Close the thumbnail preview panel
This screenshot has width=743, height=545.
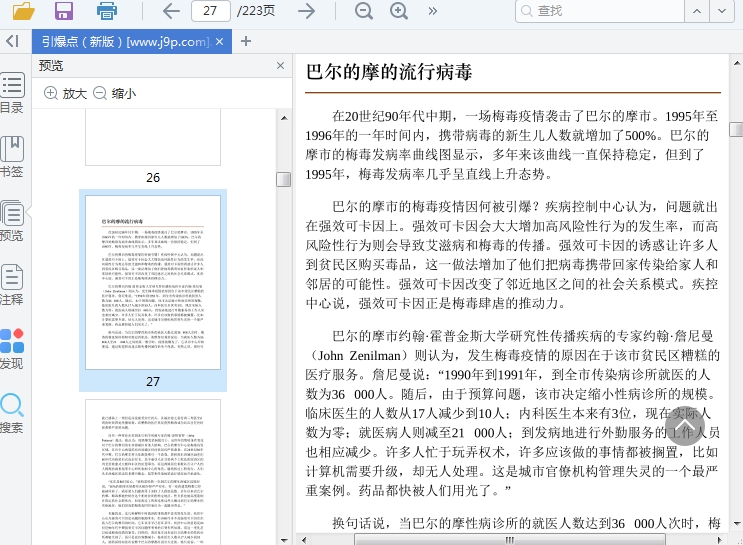[x=281, y=65]
